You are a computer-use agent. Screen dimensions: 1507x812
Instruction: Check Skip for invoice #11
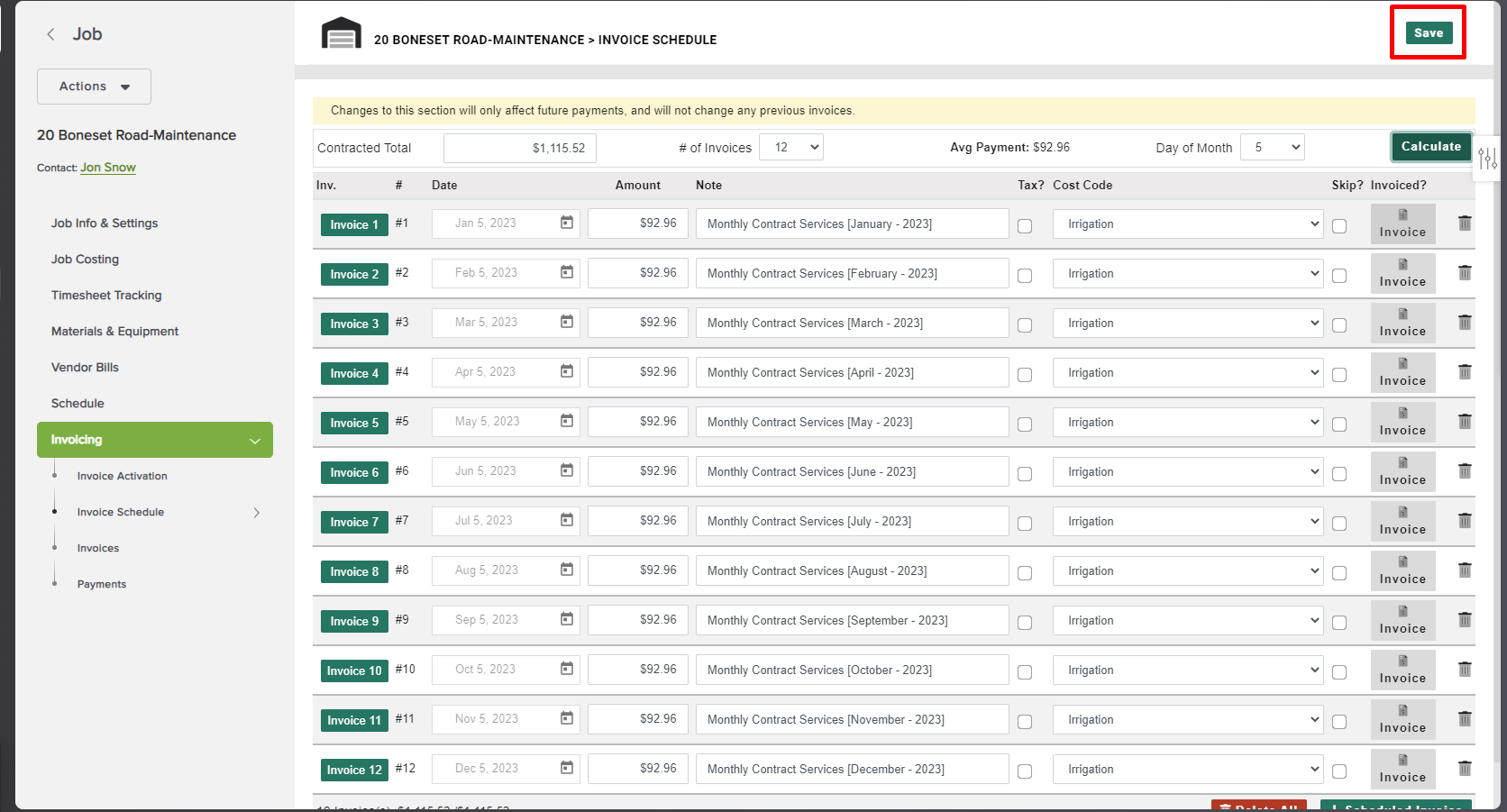coord(1339,722)
